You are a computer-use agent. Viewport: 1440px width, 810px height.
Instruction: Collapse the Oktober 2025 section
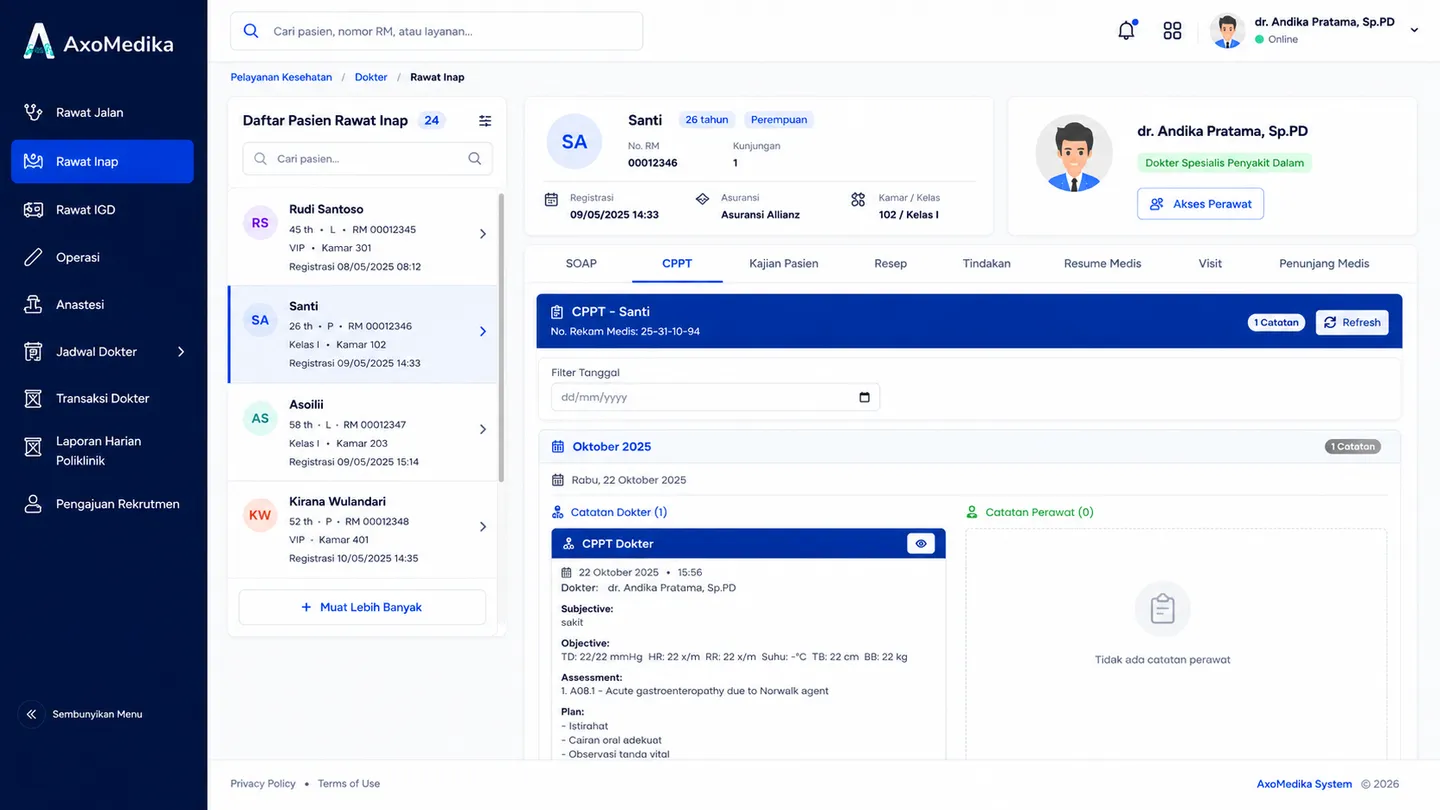(969, 447)
